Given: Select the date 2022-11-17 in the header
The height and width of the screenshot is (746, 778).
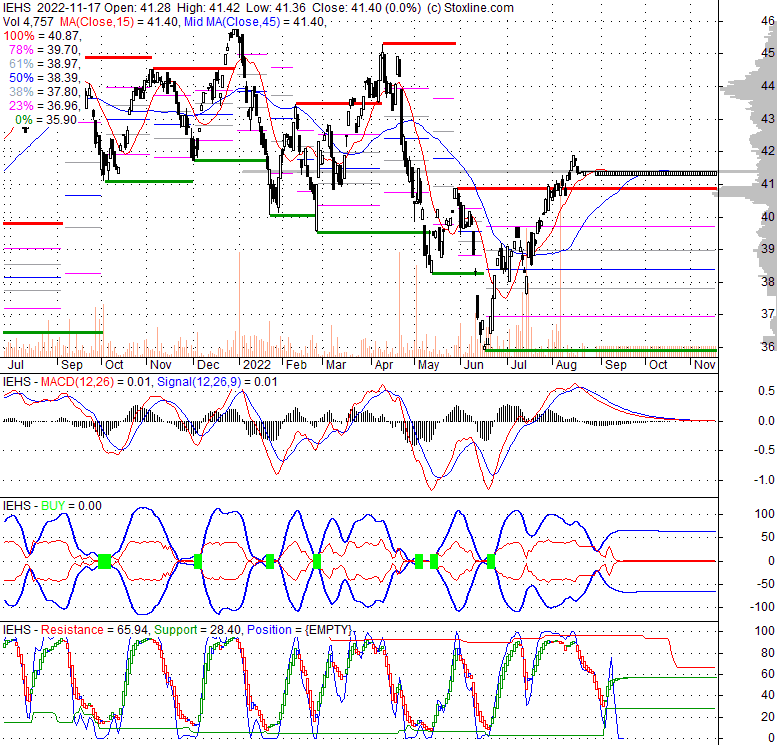Looking at the screenshot, I should pos(67,8).
